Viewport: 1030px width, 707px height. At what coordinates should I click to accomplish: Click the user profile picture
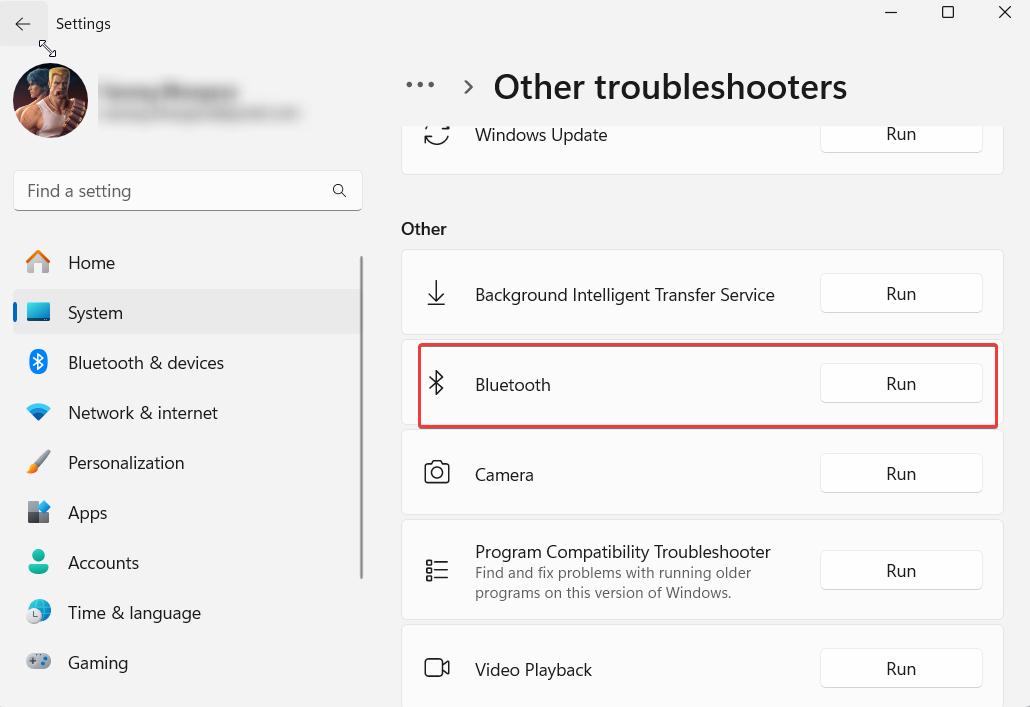coord(50,100)
